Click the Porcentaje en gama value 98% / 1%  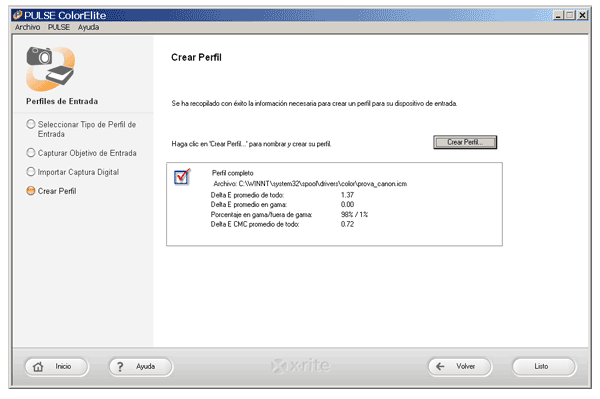pyautogui.click(x=354, y=214)
